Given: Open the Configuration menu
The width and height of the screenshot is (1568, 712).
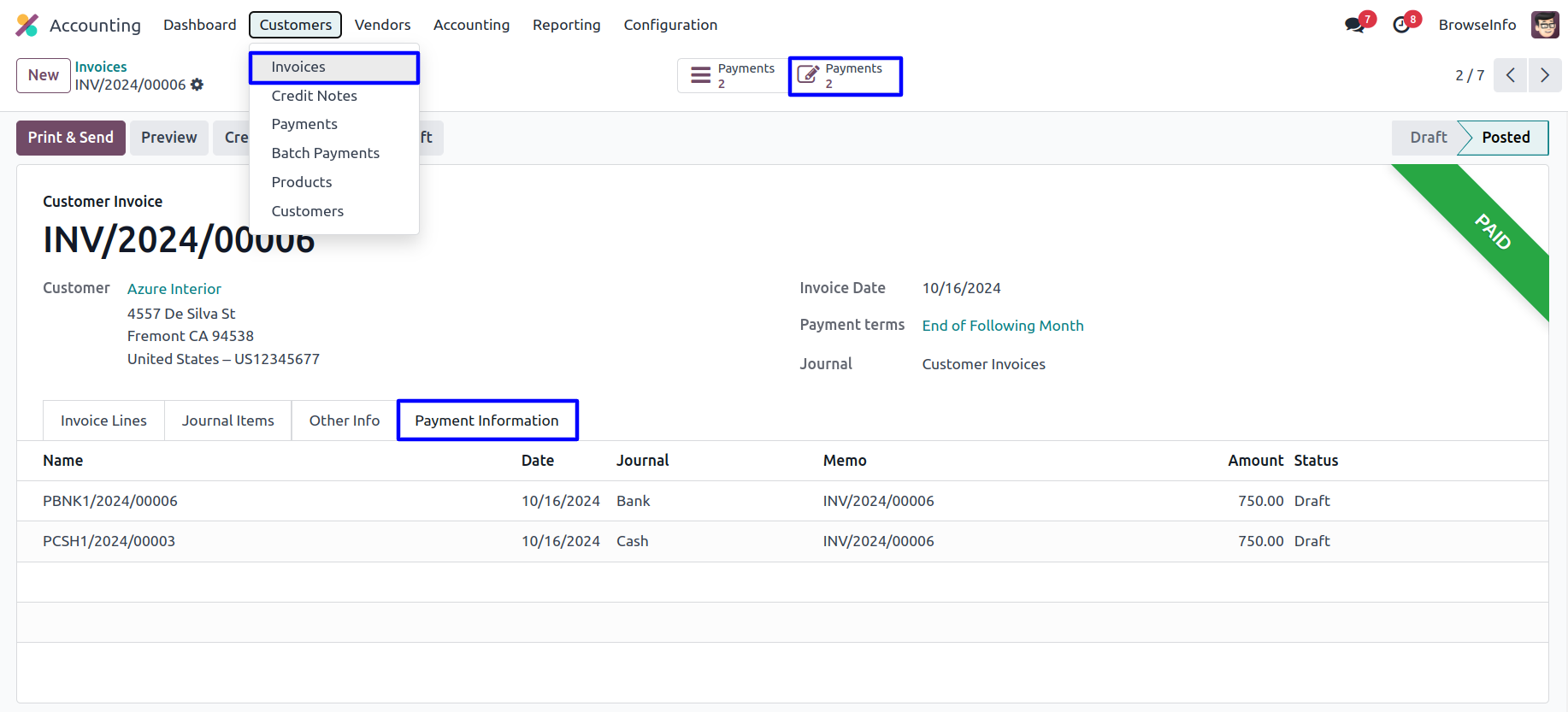Looking at the screenshot, I should tap(670, 25).
